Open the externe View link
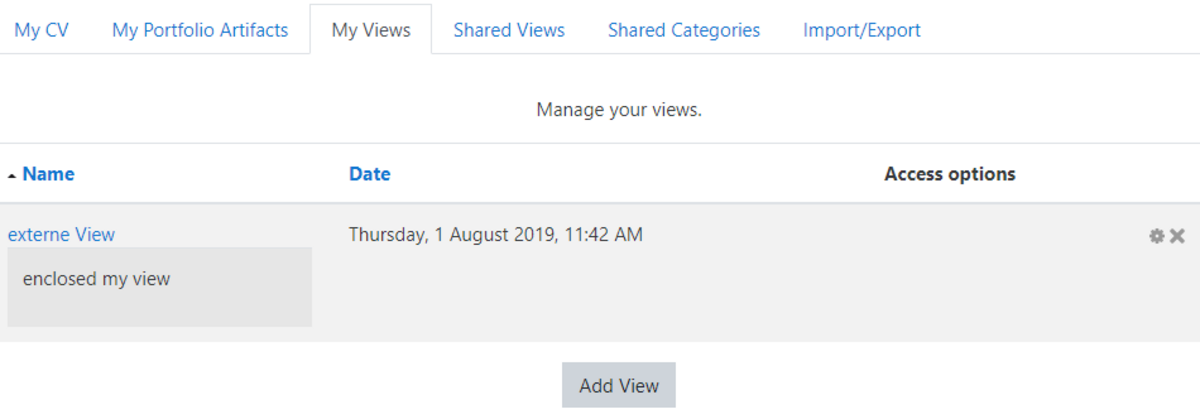 [61, 234]
